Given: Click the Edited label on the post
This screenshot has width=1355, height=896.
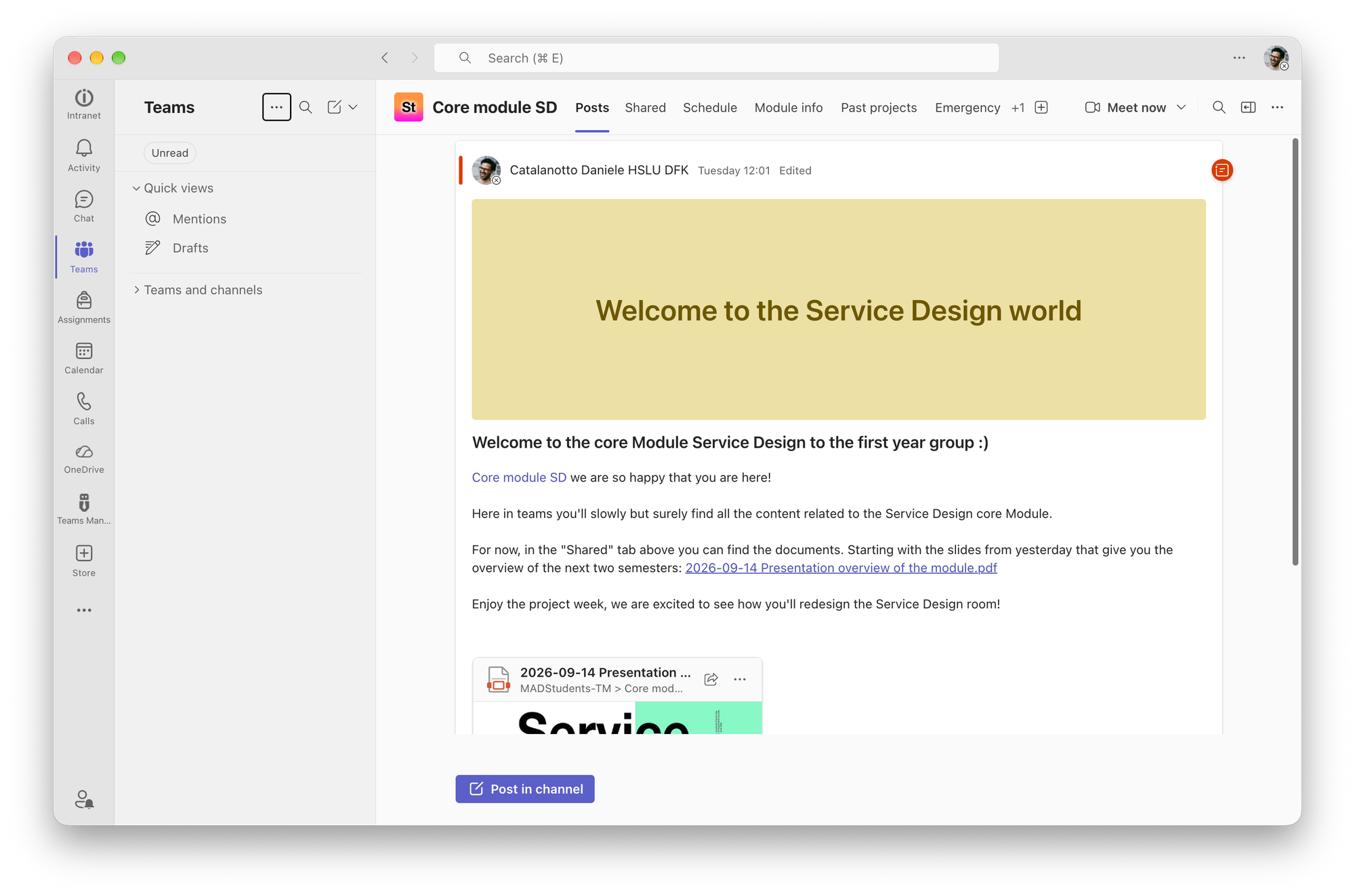Looking at the screenshot, I should pos(795,171).
